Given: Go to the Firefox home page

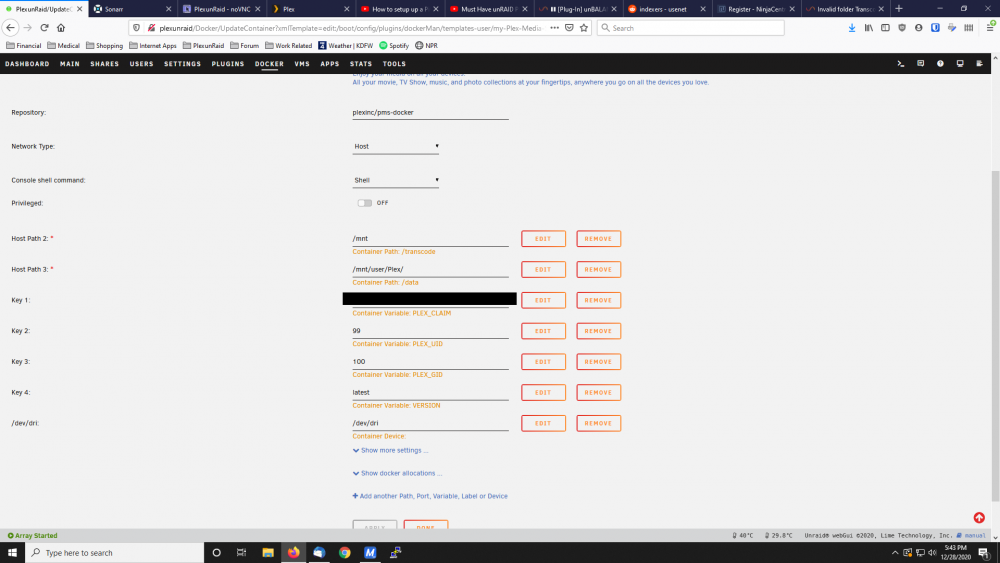Looking at the screenshot, I should (61, 28).
